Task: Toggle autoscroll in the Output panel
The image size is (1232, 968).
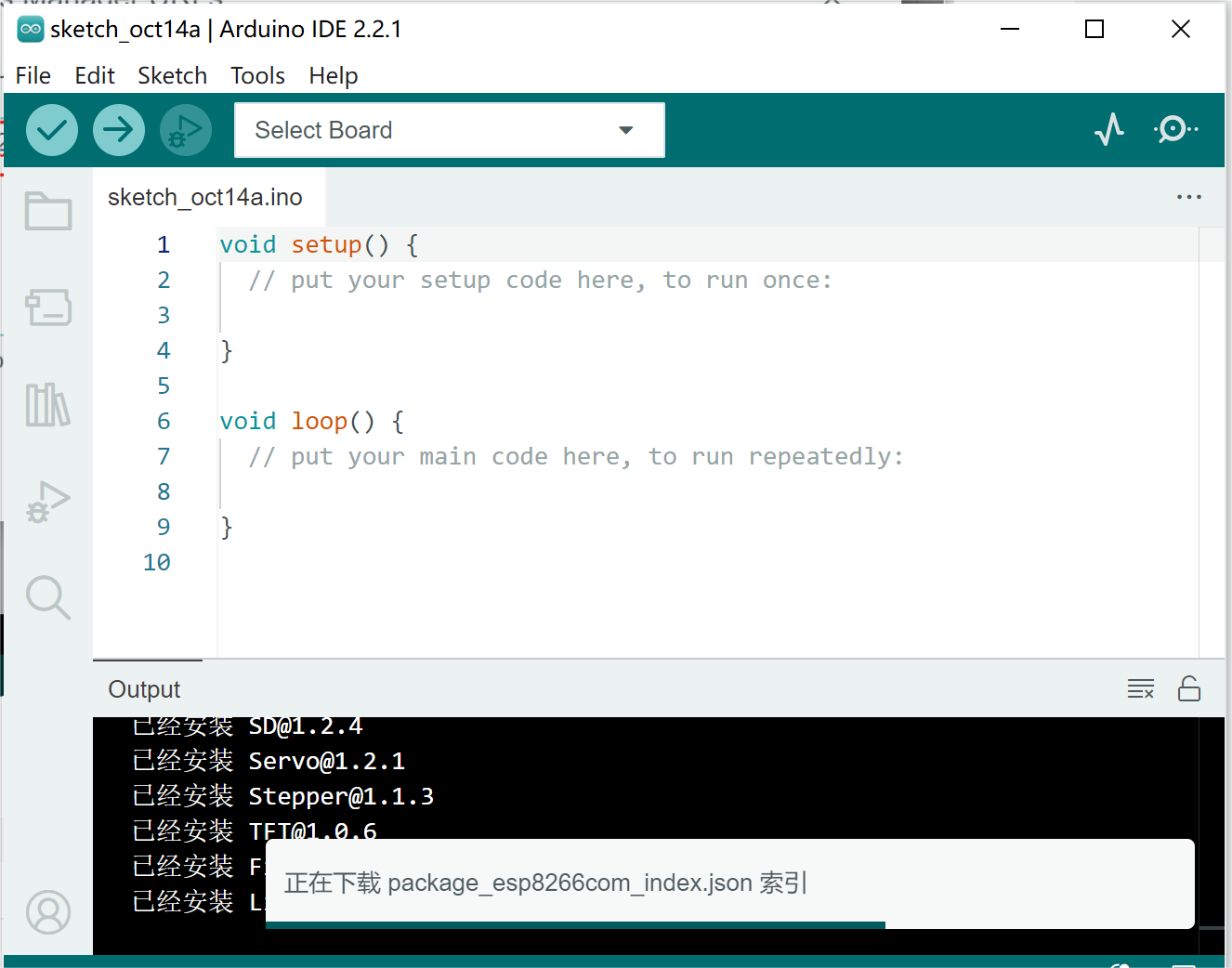Action: 1189,688
